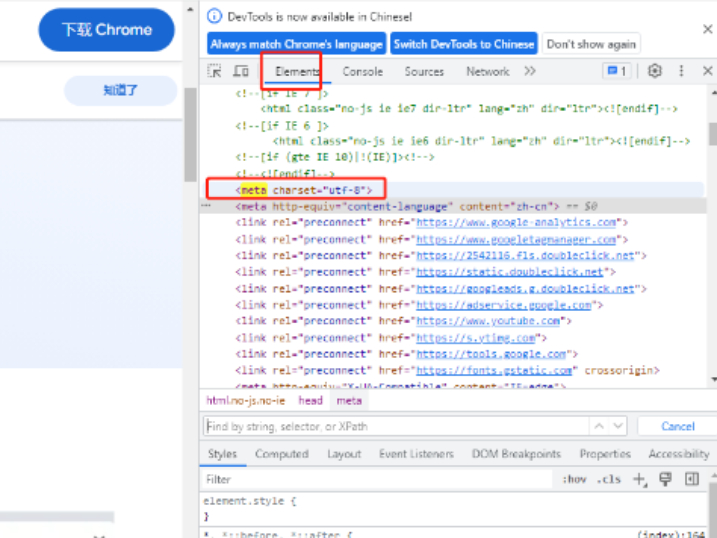
Task: Click Switch DevTools to Chinese
Action: (x=464, y=44)
